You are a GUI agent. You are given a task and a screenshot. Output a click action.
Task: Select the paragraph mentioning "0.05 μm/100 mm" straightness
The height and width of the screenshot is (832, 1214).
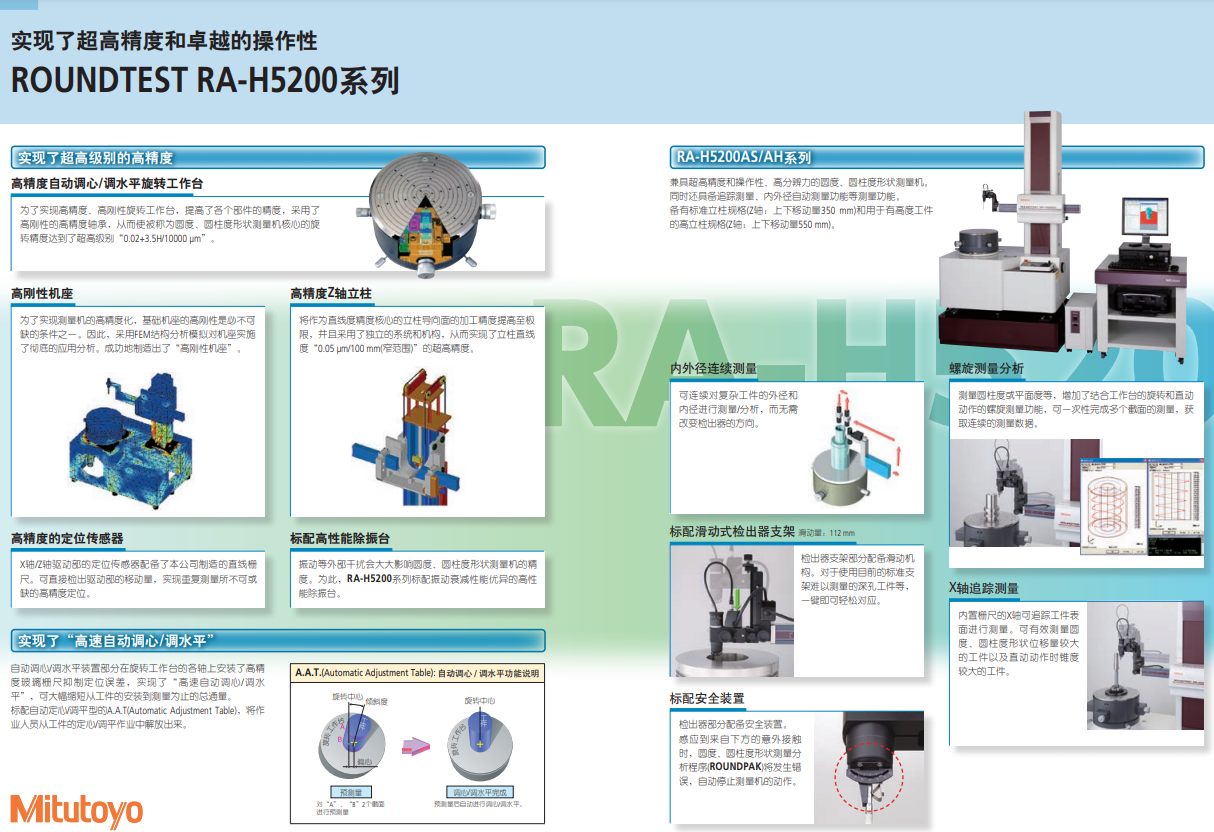coord(419,334)
